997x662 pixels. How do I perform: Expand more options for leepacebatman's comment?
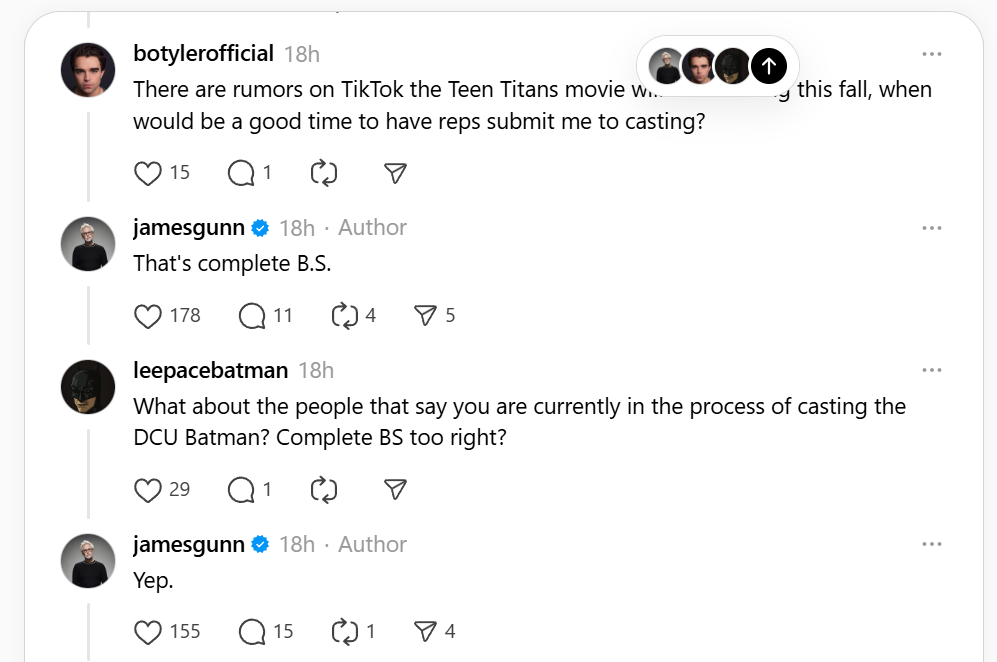tap(932, 370)
